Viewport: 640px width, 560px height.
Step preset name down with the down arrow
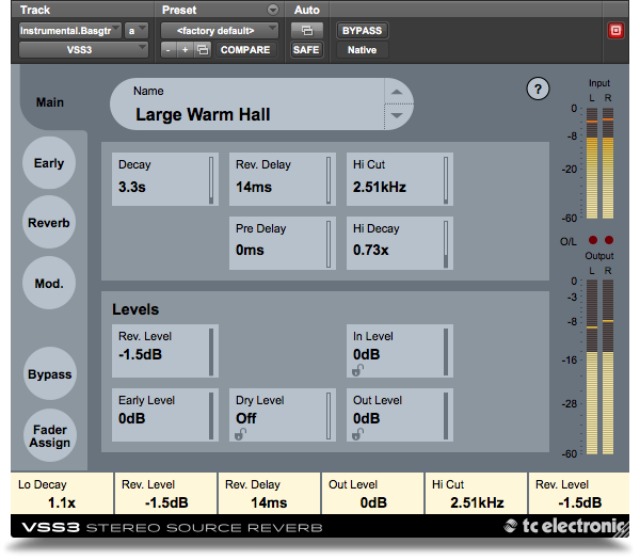pyautogui.click(x=397, y=116)
